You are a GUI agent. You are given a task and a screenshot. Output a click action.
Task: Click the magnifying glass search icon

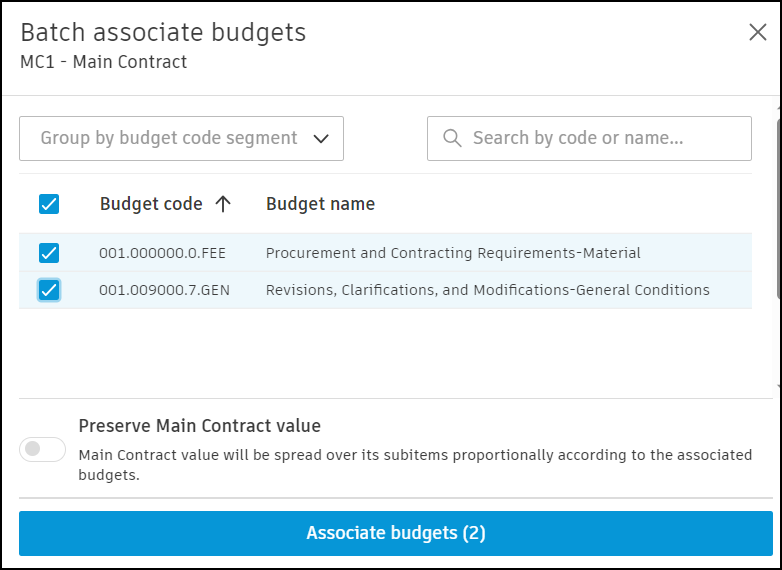pyautogui.click(x=452, y=138)
